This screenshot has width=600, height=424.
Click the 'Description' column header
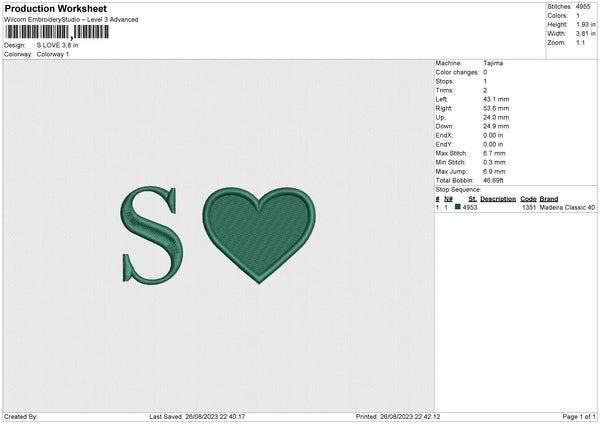[x=498, y=199]
